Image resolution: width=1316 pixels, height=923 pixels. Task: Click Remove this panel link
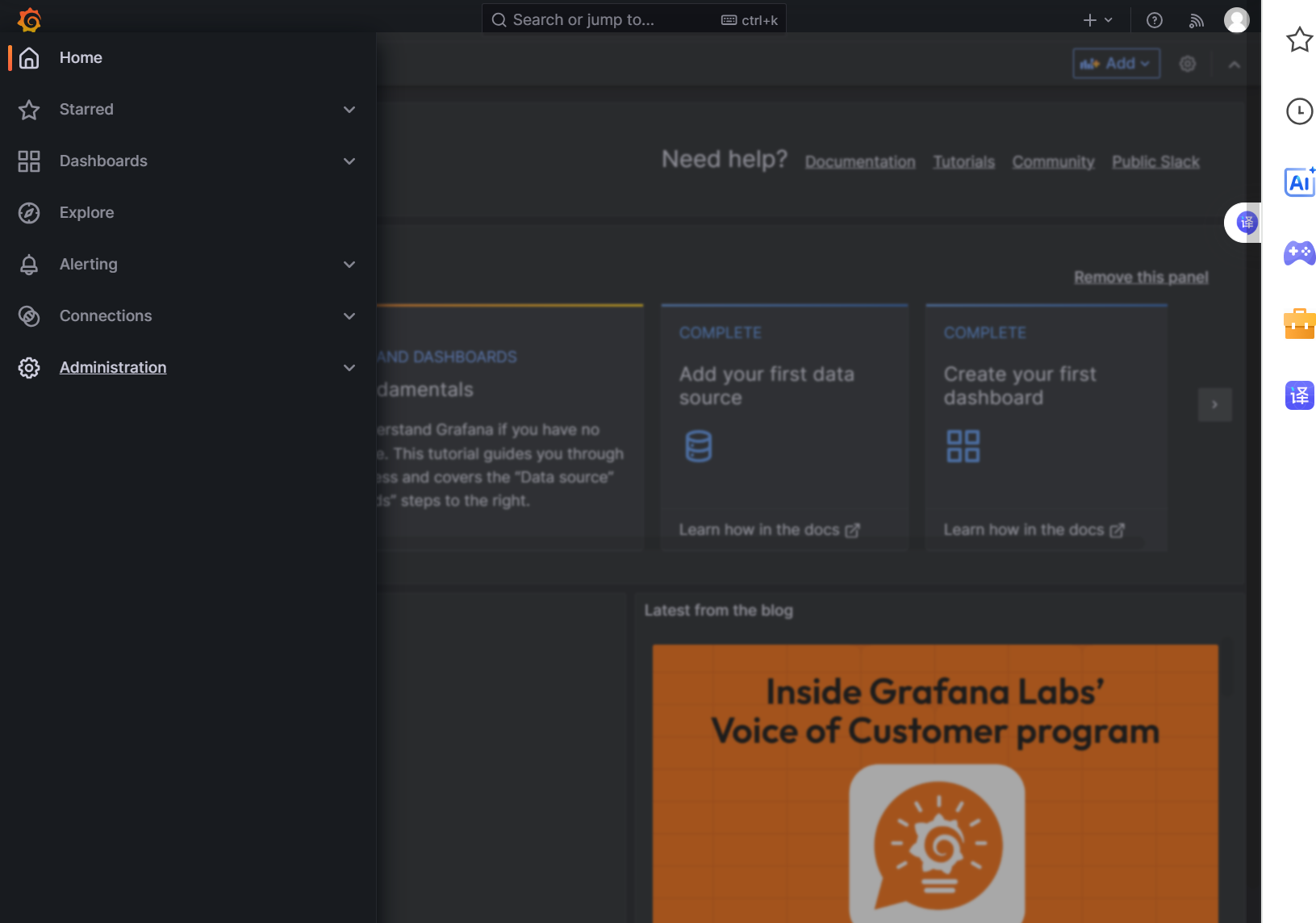[1141, 278]
